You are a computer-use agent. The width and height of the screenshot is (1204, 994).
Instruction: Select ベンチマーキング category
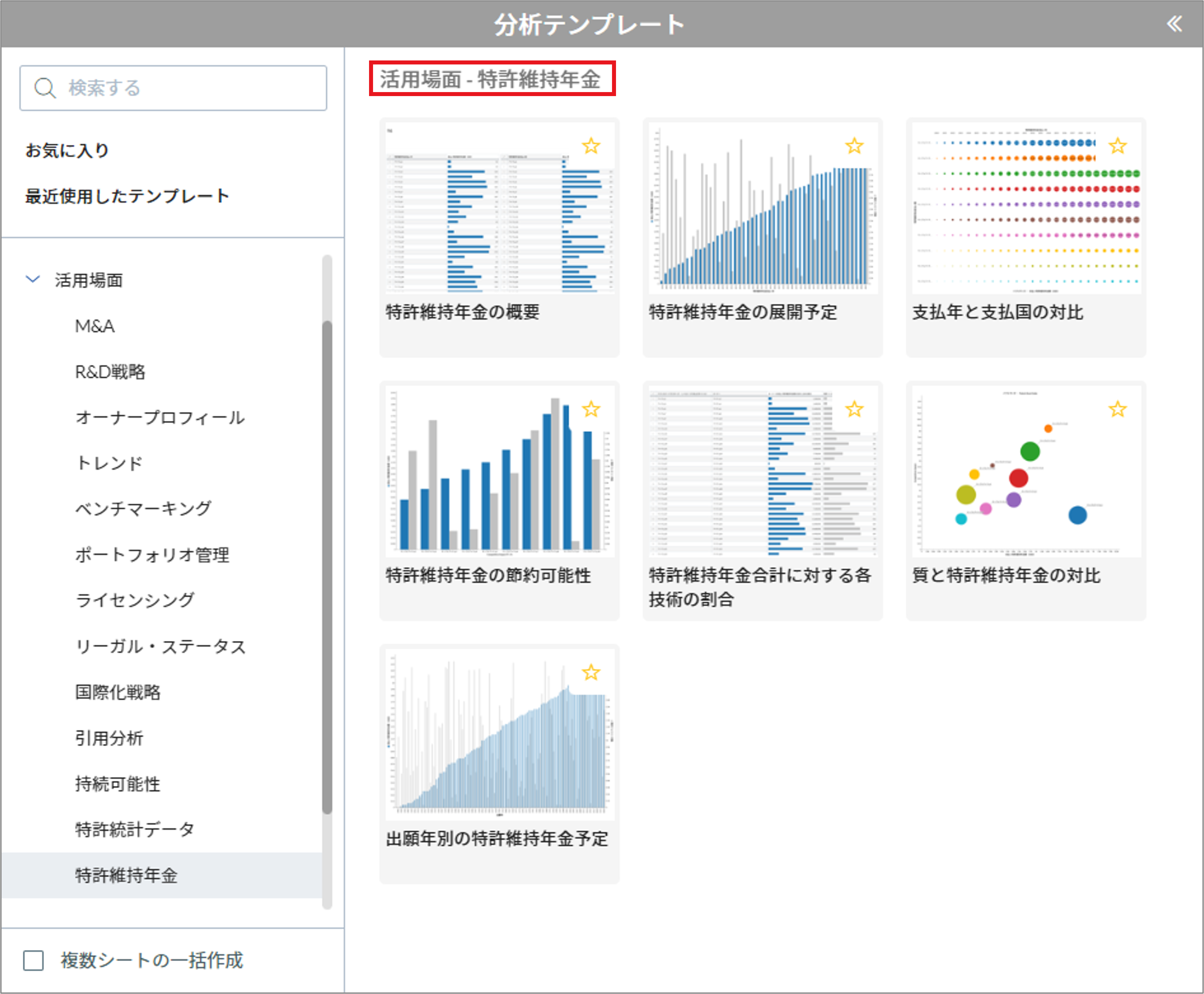point(144,508)
